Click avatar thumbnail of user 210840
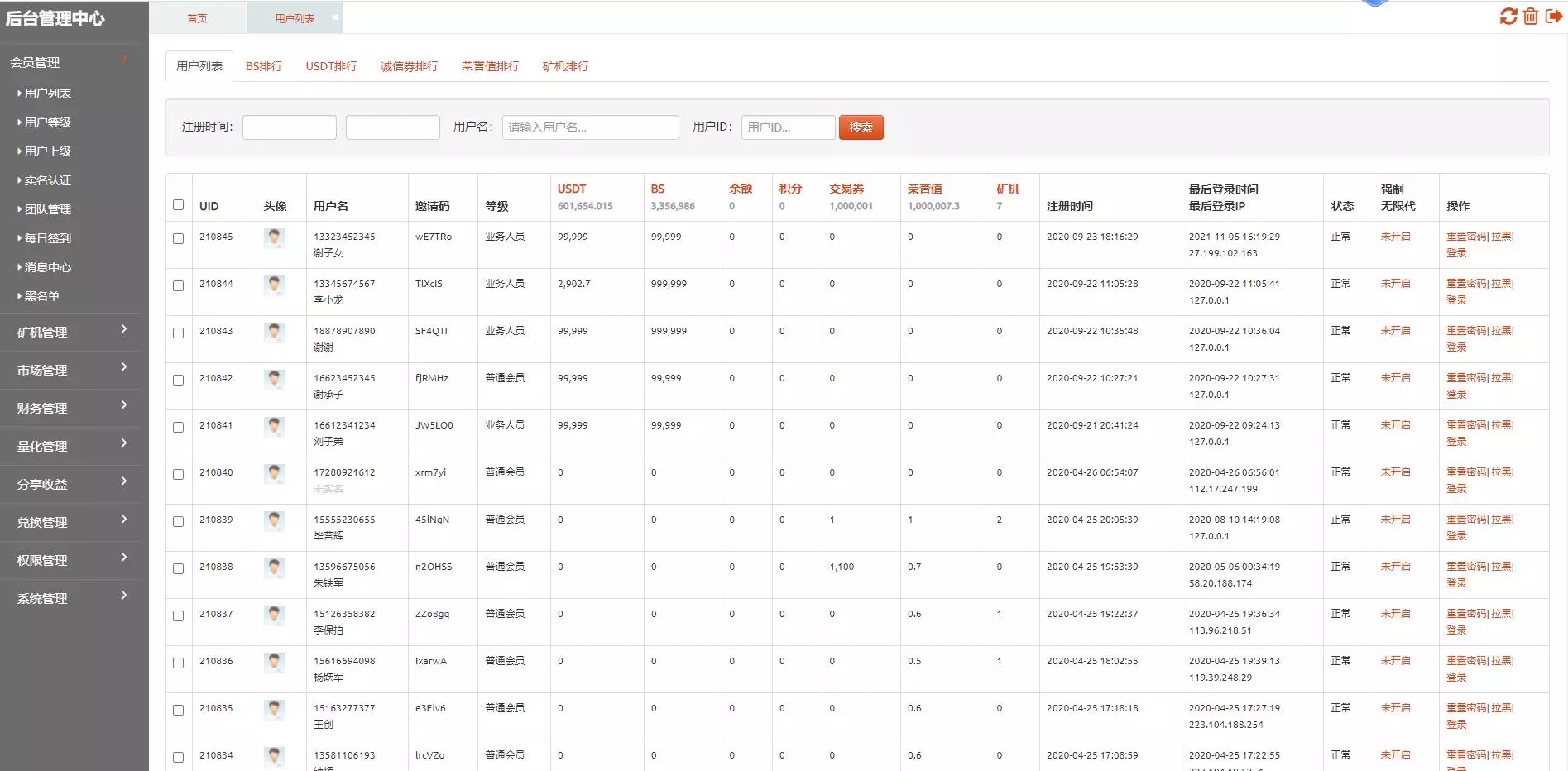 click(x=274, y=474)
